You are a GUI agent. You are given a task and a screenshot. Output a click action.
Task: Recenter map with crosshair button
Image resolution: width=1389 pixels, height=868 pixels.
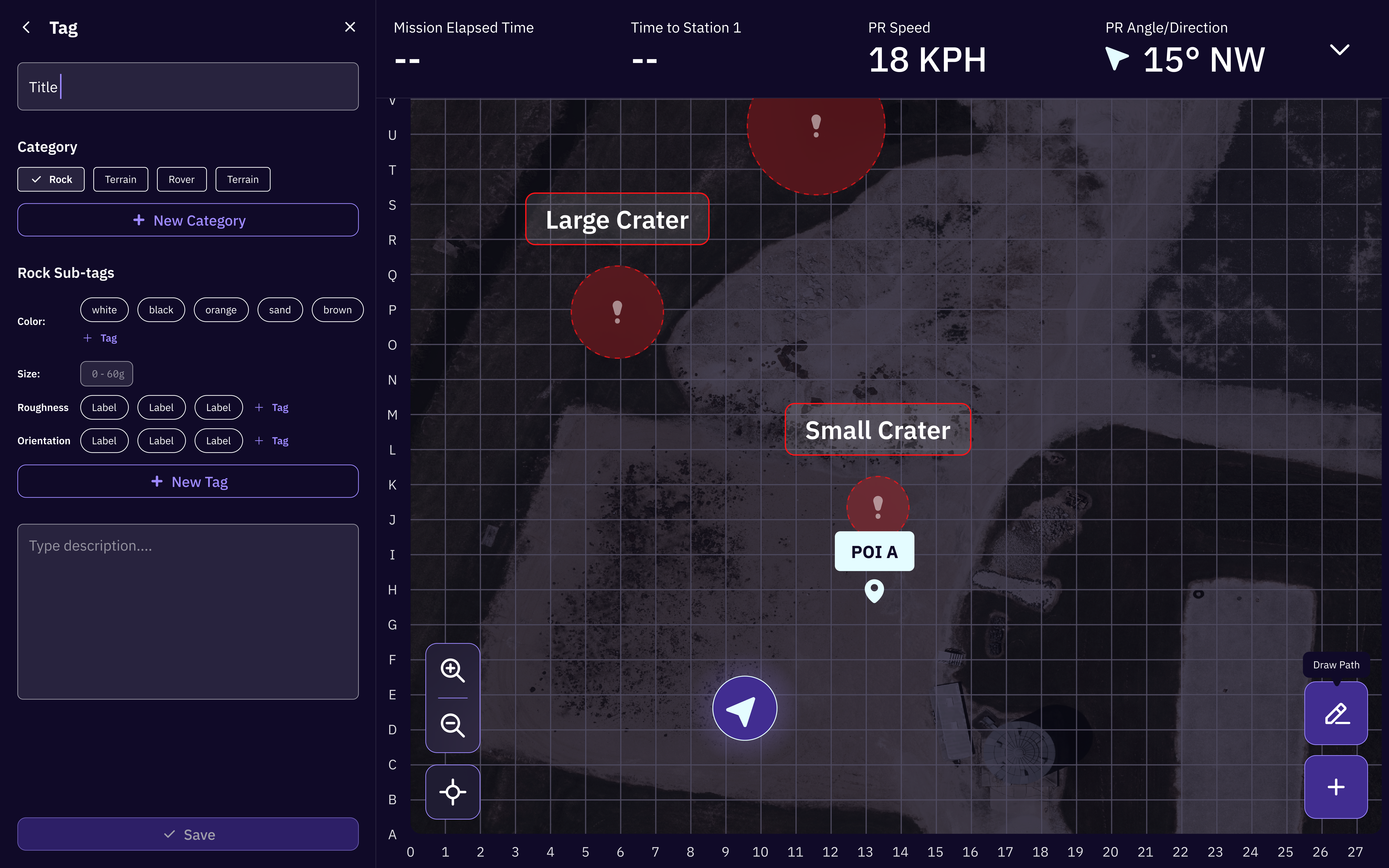pos(452,792)
